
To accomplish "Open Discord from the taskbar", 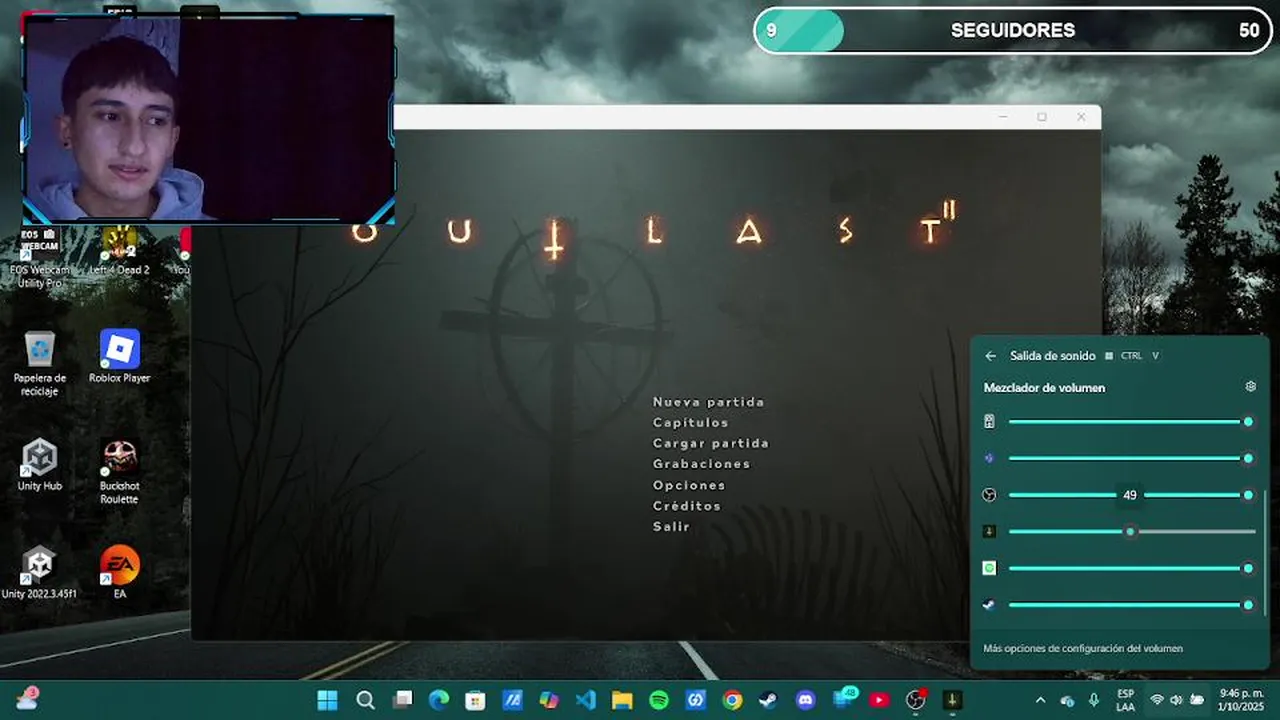I will 806,700.
